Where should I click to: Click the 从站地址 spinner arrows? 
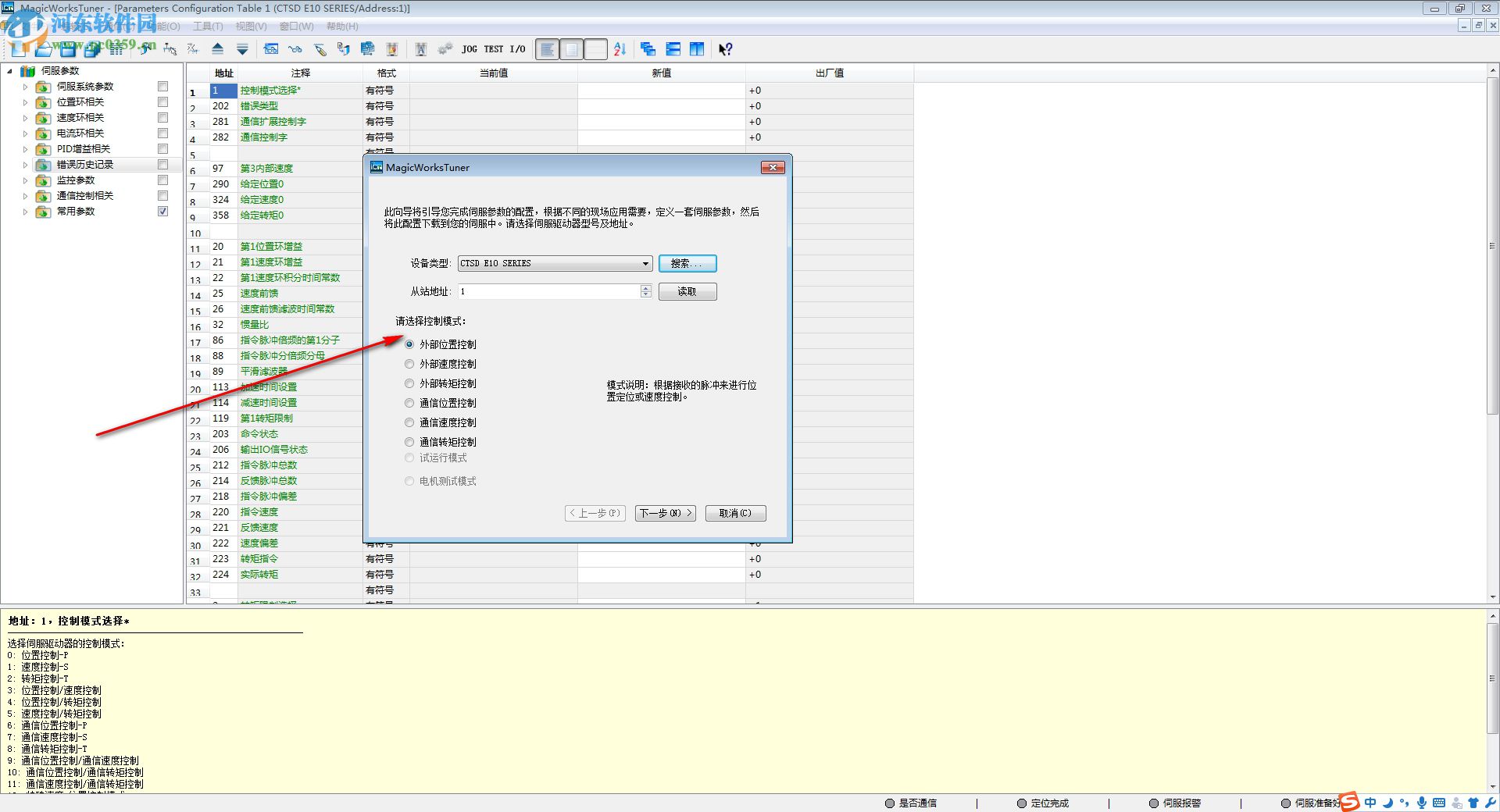[645, 291]
